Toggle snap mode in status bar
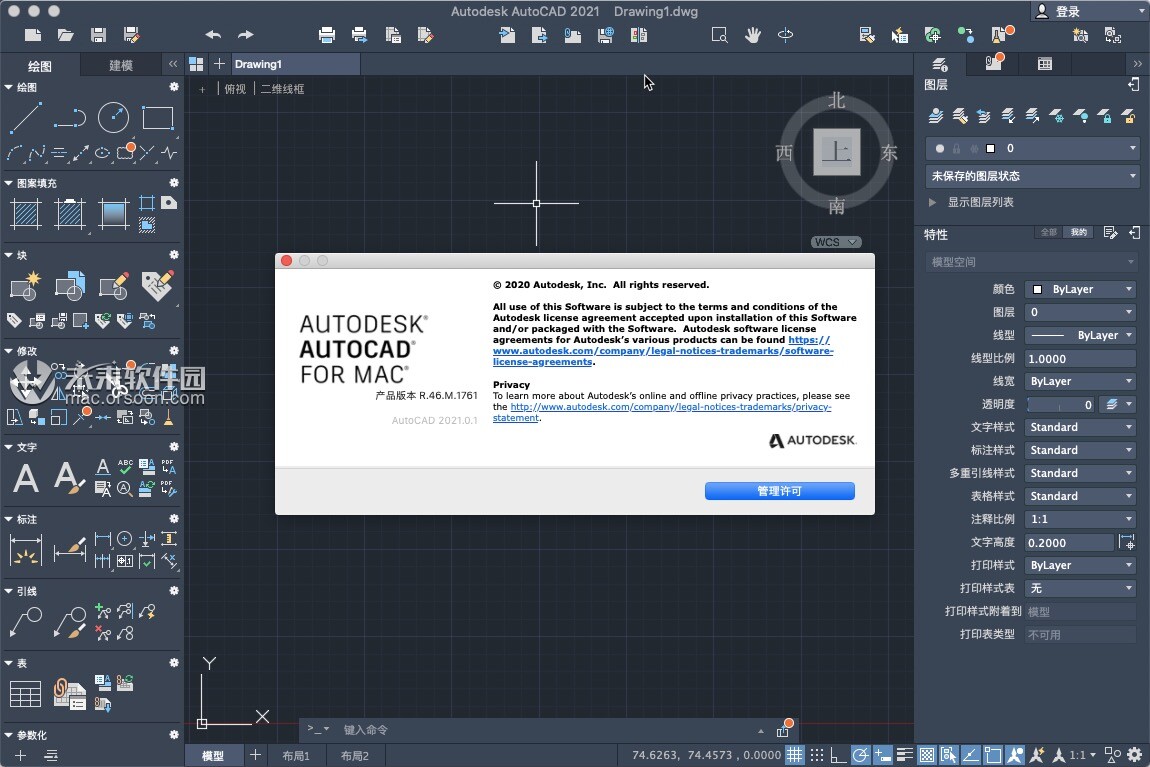1150x767 pixels. (x=816, y=755)
